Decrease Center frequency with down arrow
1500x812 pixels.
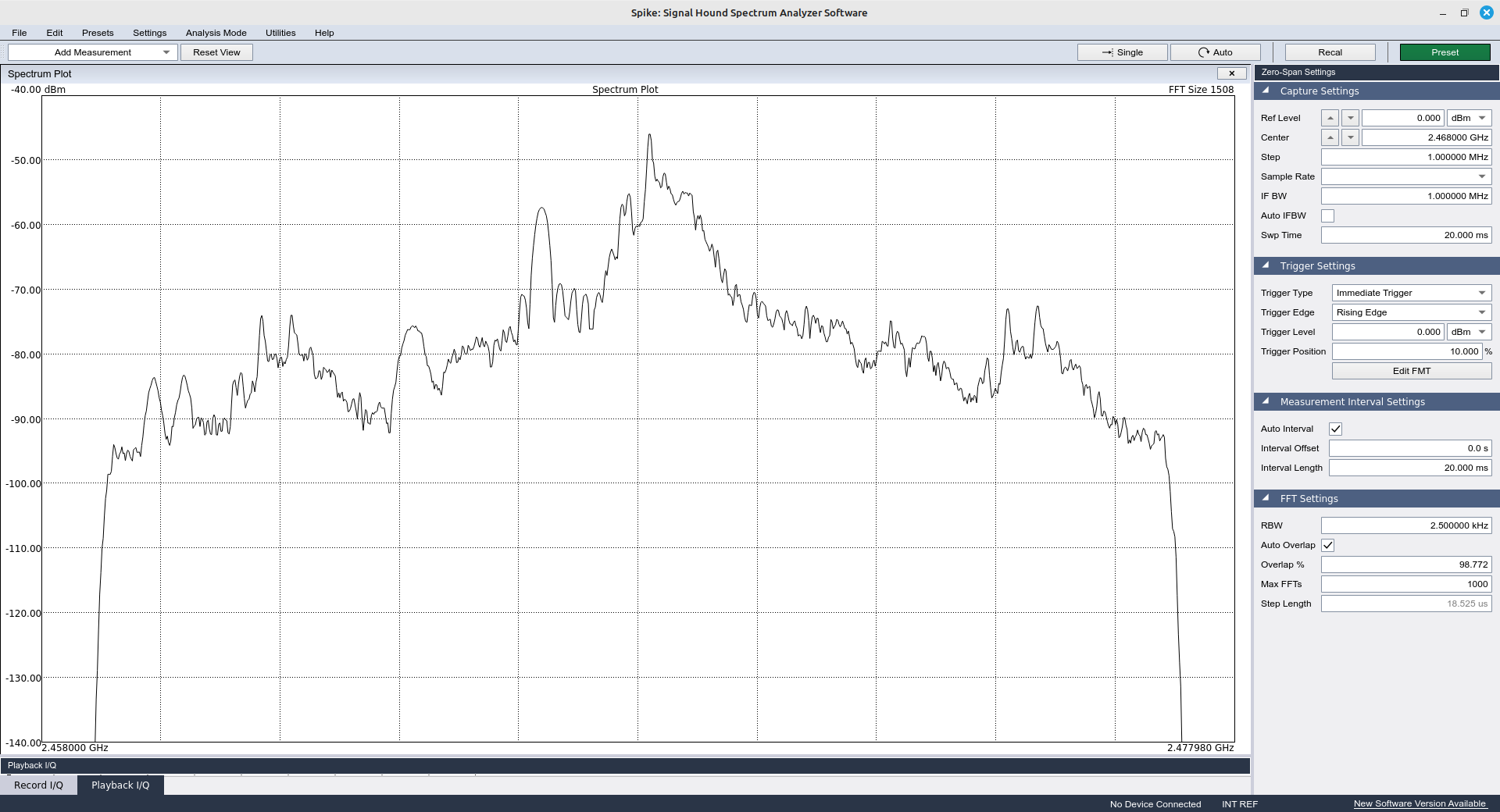click(x=1350, y=137)
